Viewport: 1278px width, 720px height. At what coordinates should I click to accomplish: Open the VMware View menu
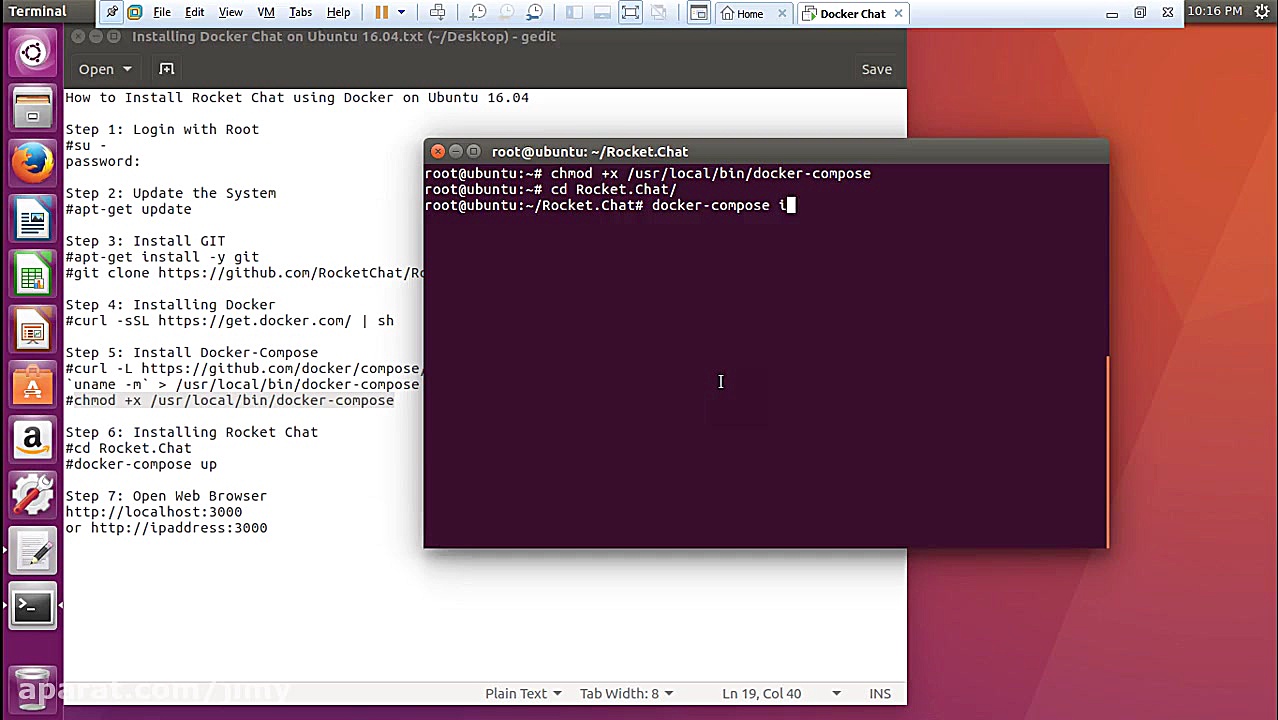(x=230, y=13)
